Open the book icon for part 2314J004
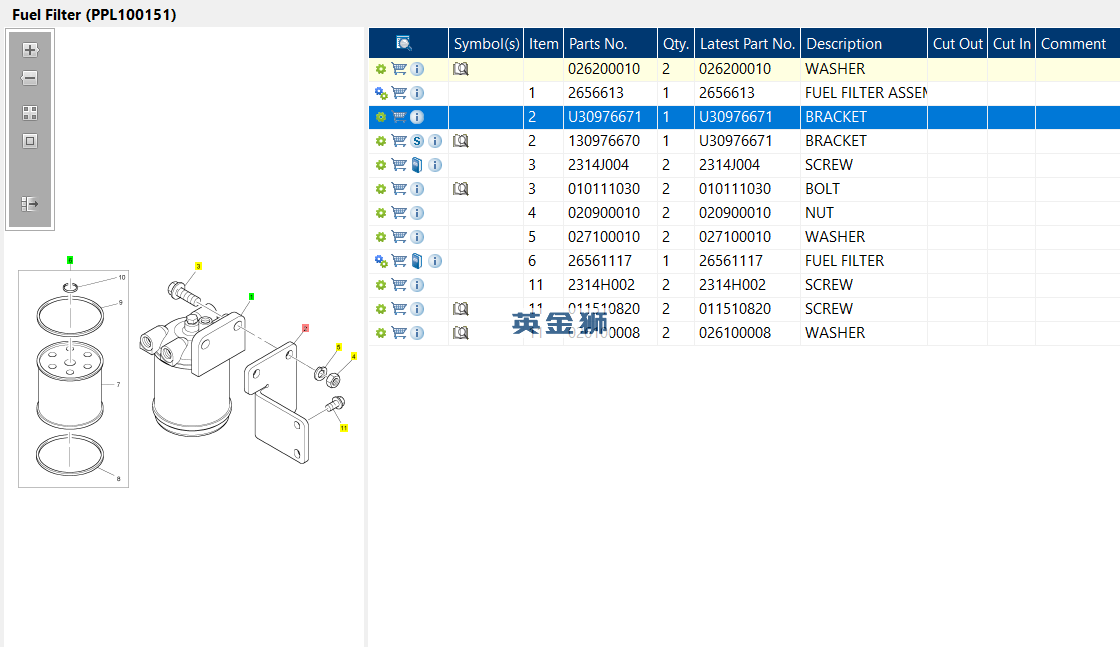 [x=417, y=165]
